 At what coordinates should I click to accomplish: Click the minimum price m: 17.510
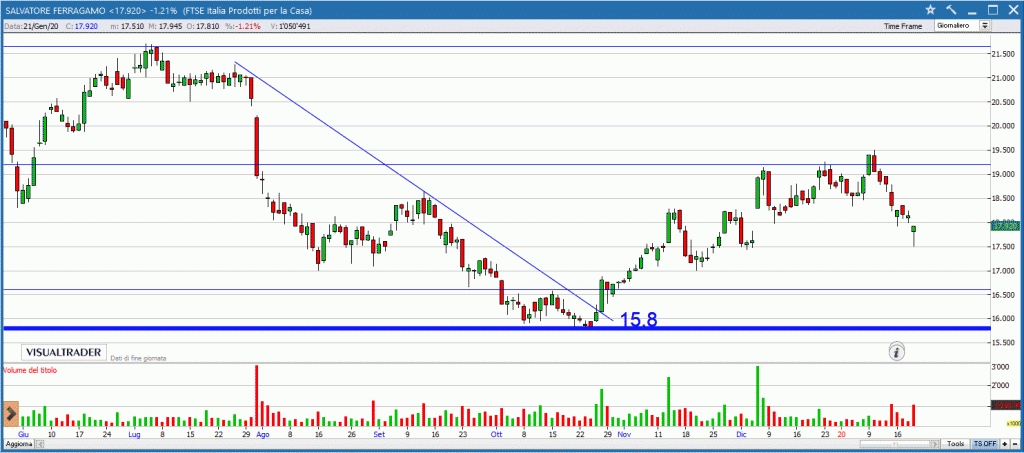tap(127, 26)
